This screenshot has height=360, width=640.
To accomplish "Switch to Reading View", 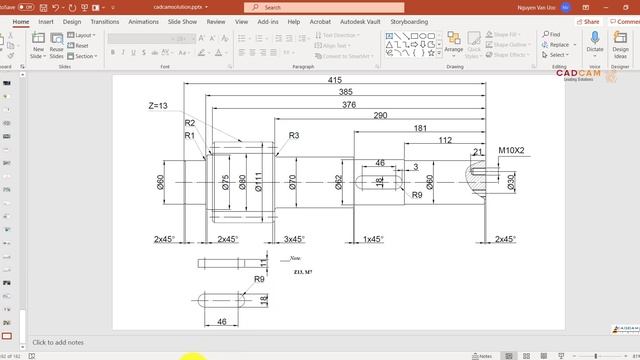I will 544,356.
